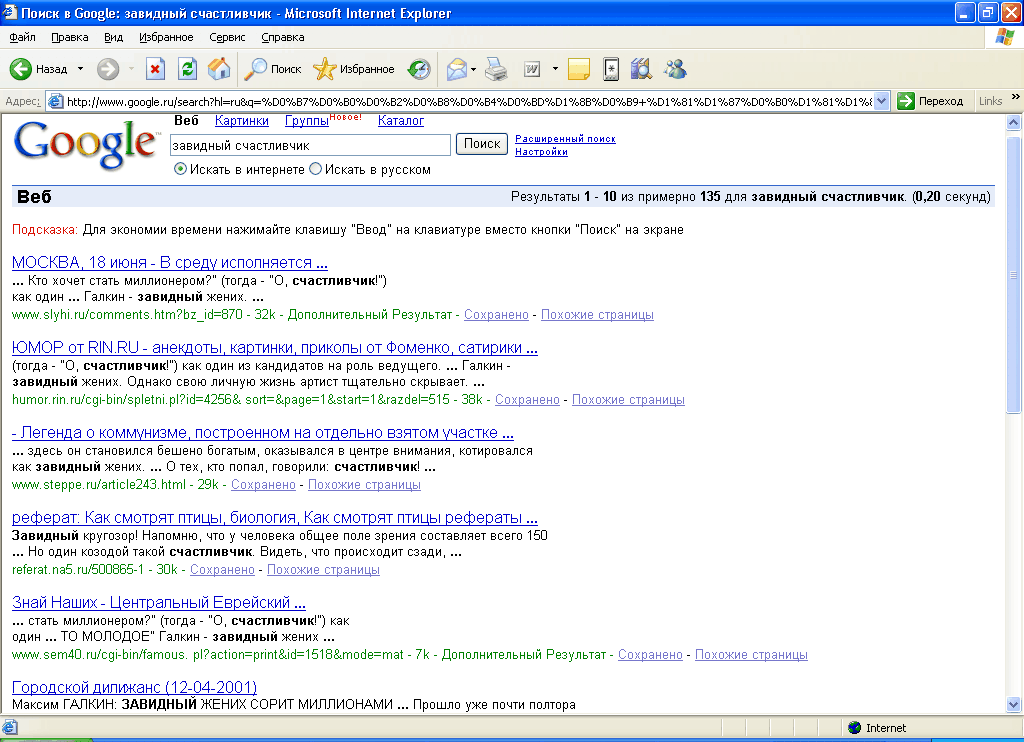Viewport: 1024px width, 742px height.
Task: Click the green Переход go arrow
Action: (x=906, y=101)
